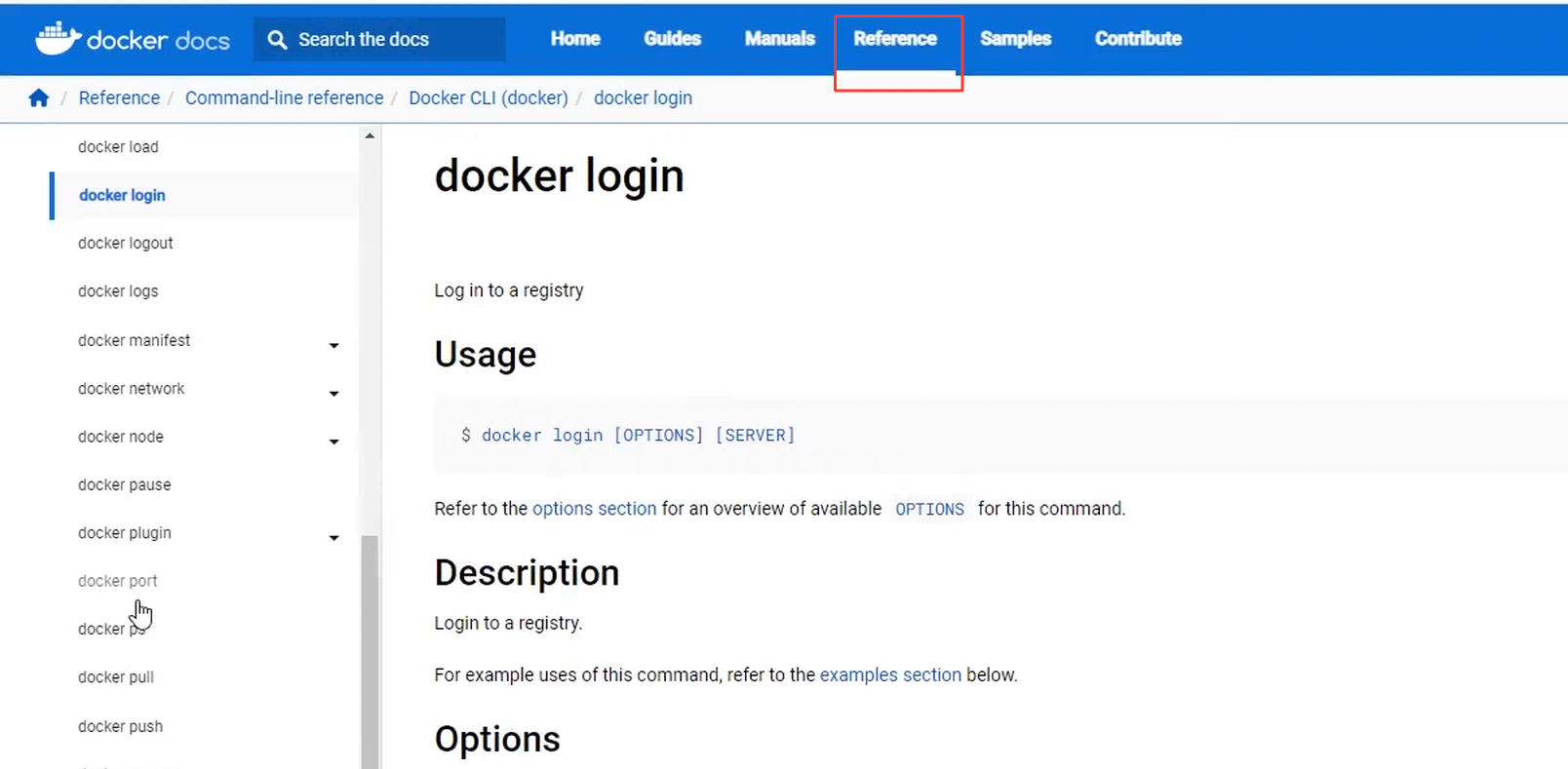Open the options section link

click(594, 509)
